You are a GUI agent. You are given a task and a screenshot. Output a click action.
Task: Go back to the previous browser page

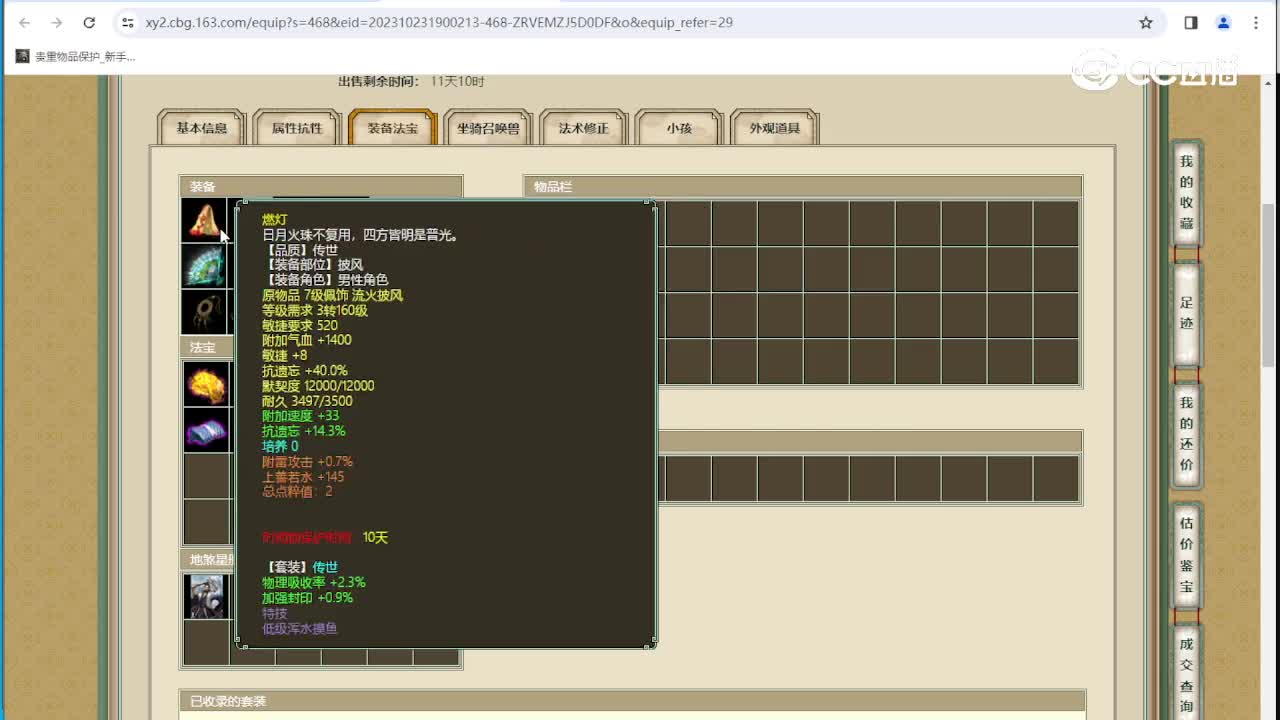(x=25, y=22)
